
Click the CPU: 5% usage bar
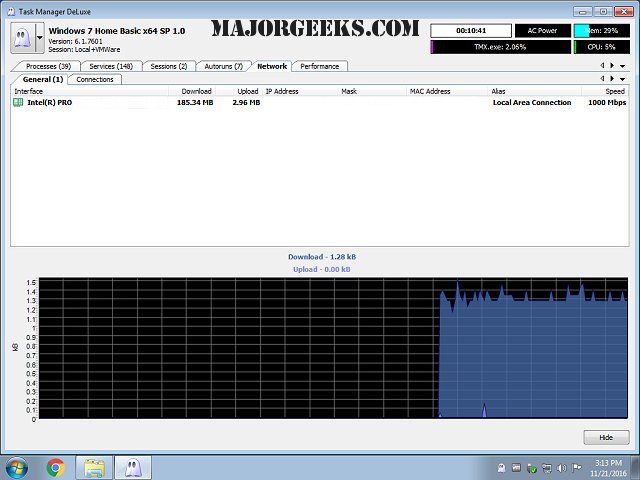(602, 47)
